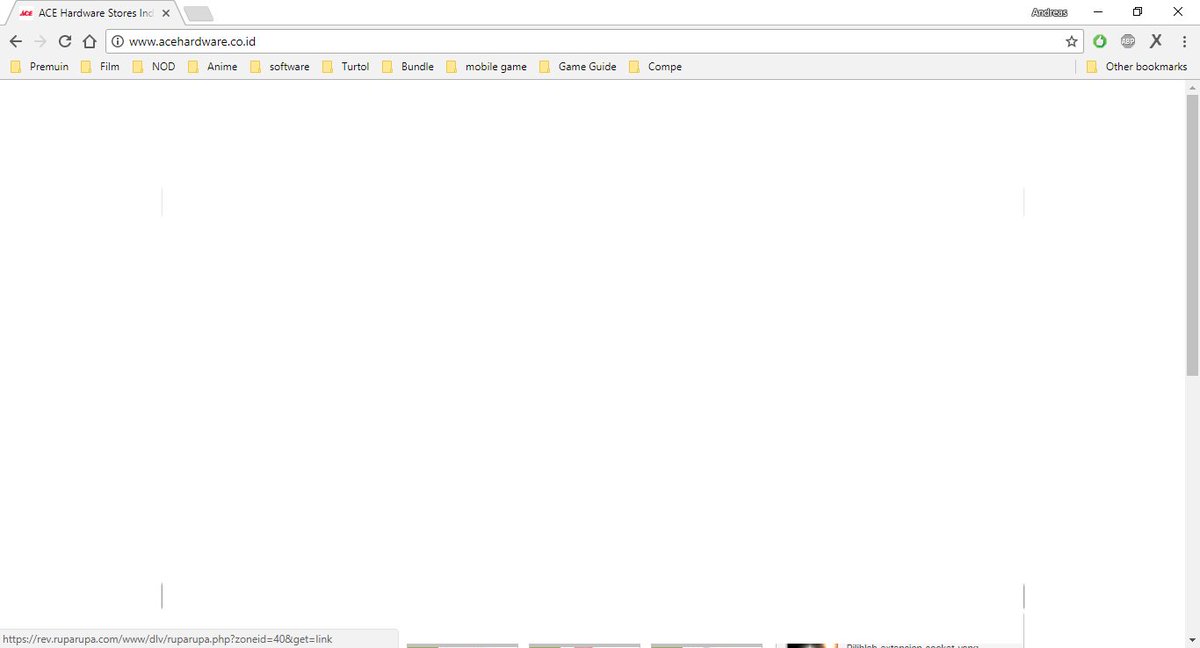Open a new tab with the tab-strip button
Screen dimensions: 1200x648
tap(198, 13)
